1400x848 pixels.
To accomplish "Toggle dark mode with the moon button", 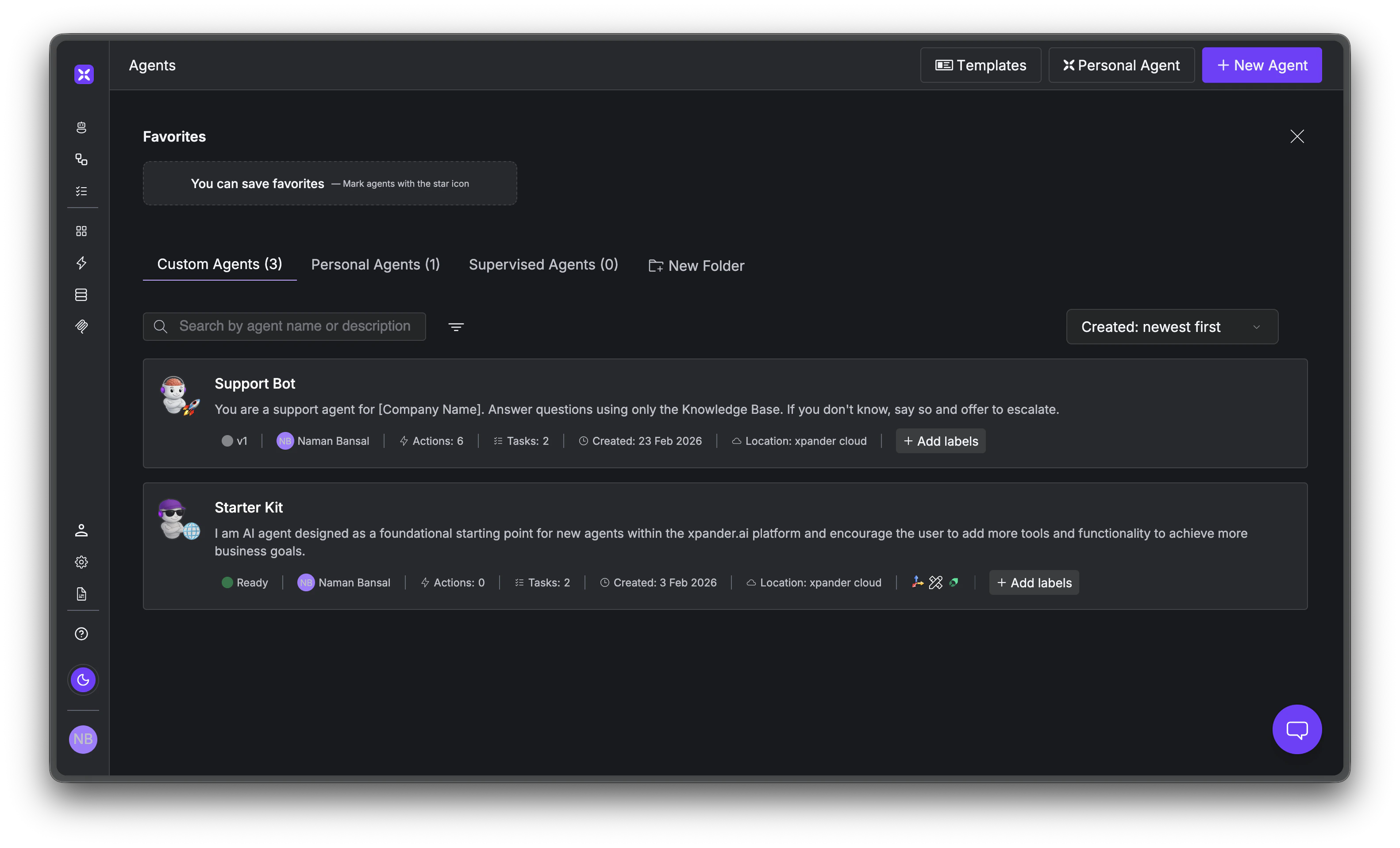I will click(83, 679).
